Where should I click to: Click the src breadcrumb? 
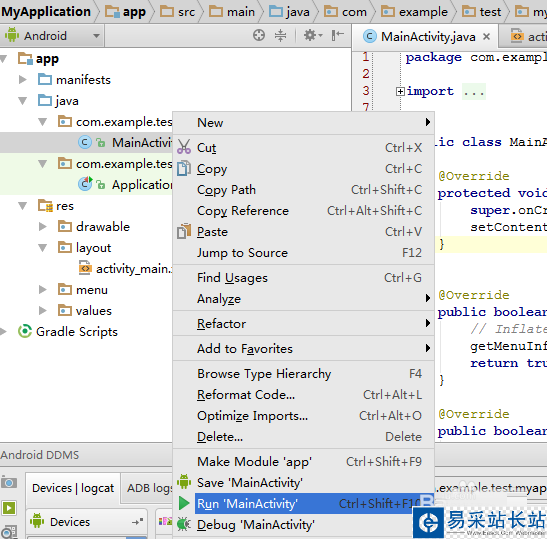click(178, 12)
